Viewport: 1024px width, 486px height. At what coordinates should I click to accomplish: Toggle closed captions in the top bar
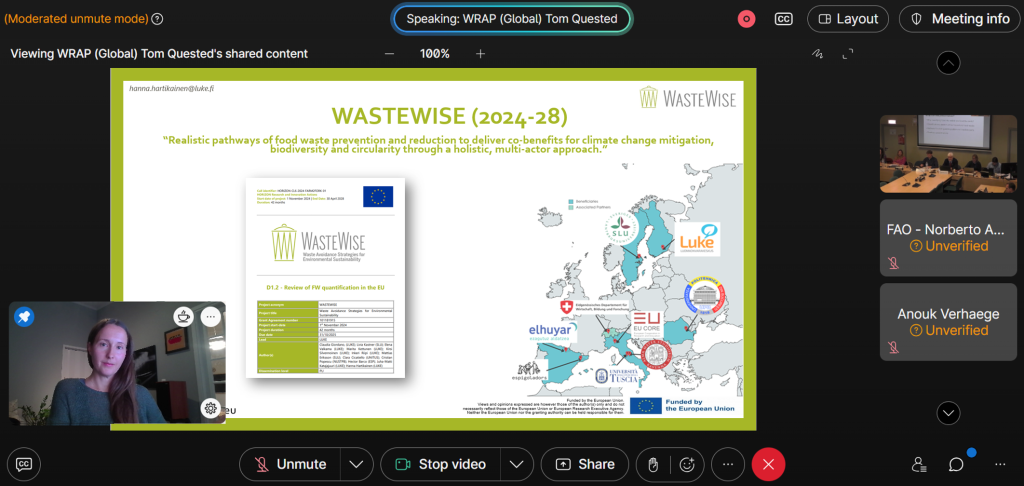785,19
